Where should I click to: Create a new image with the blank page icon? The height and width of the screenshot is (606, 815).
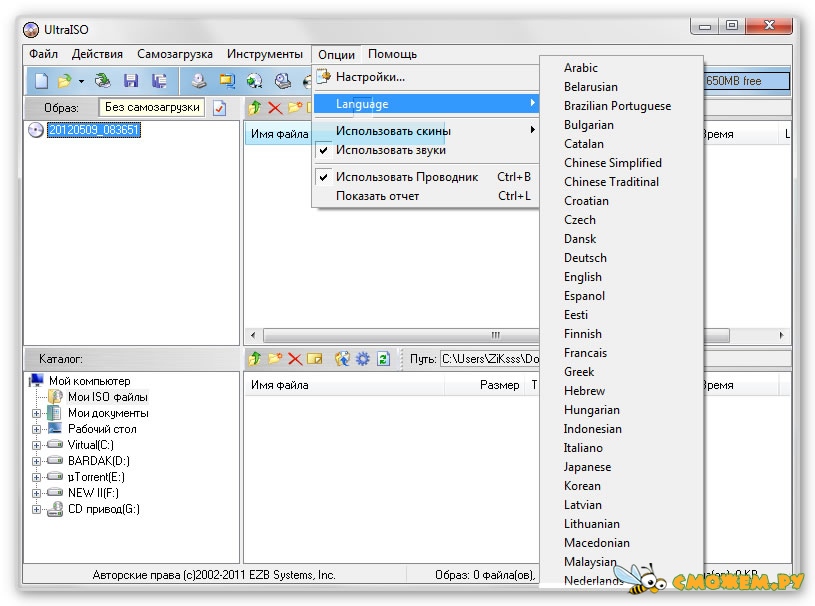(41, 81)
